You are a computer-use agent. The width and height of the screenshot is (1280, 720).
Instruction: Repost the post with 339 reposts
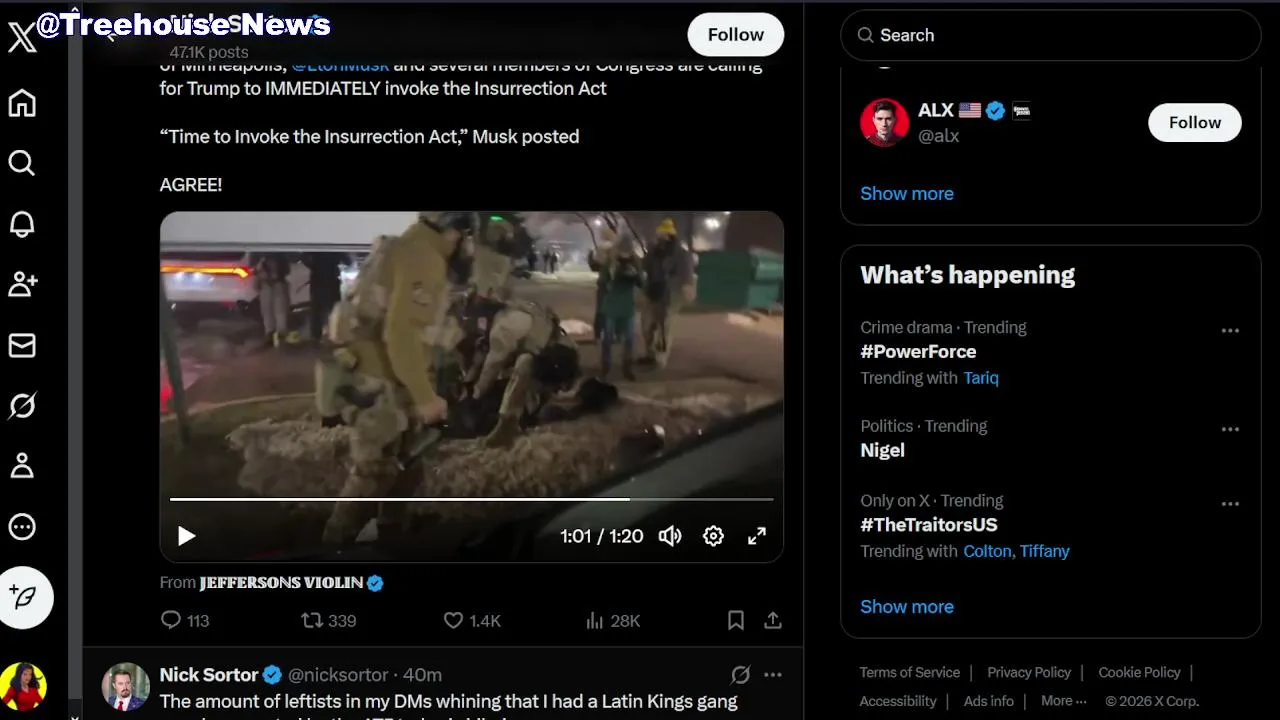(313, 621)
